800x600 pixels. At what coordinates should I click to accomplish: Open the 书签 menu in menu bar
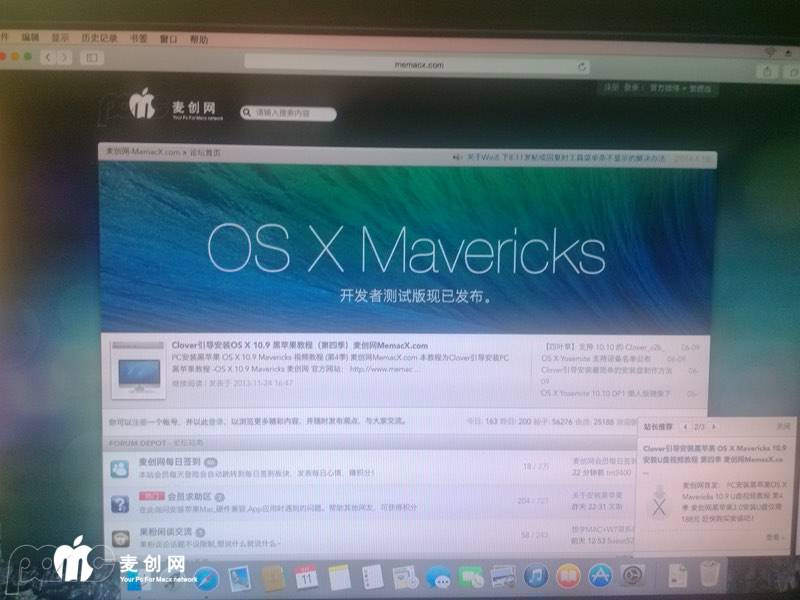click(x=138, y=39)
